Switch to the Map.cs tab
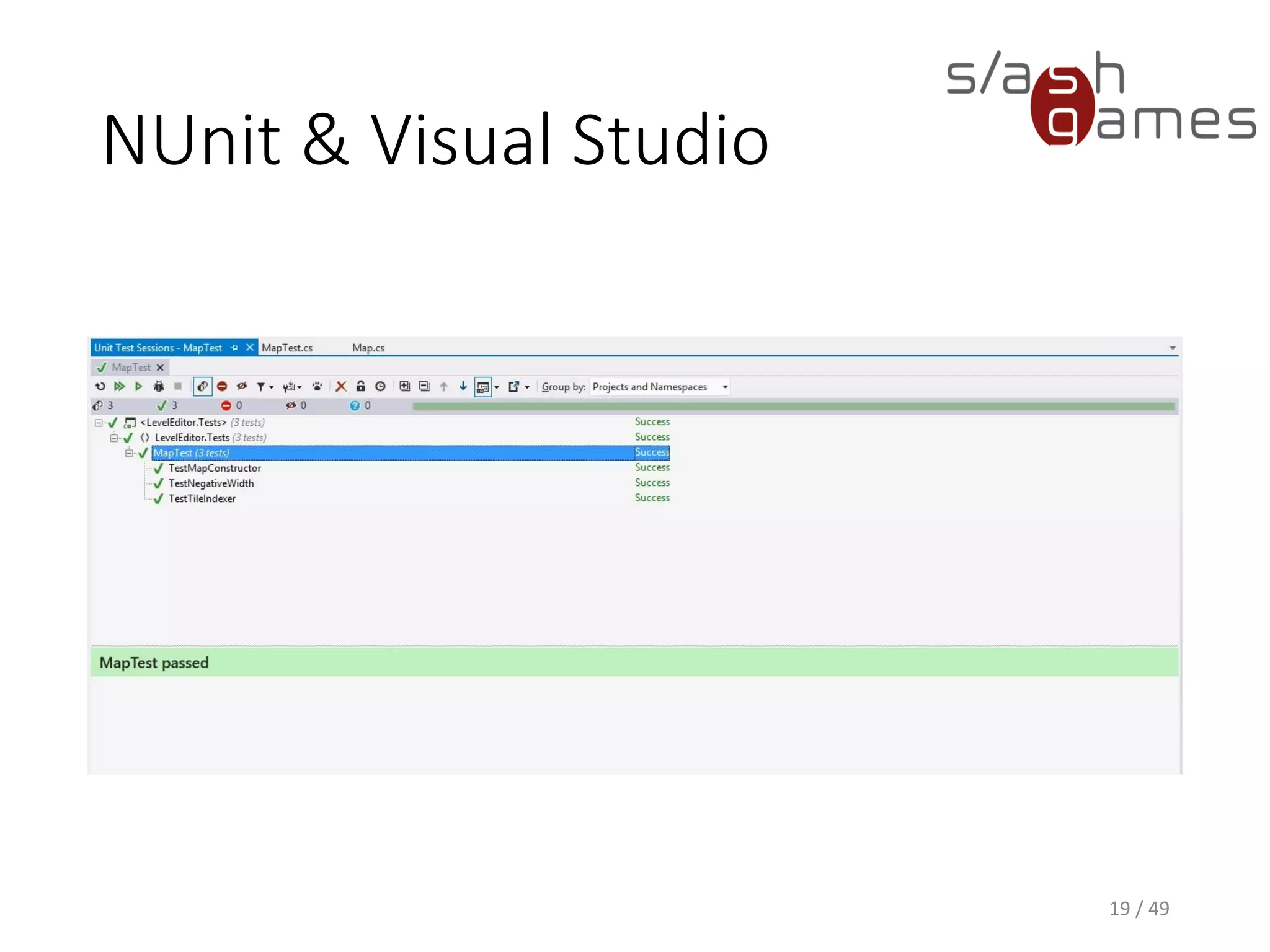1270x952 pixels. (x=368, y=348)
